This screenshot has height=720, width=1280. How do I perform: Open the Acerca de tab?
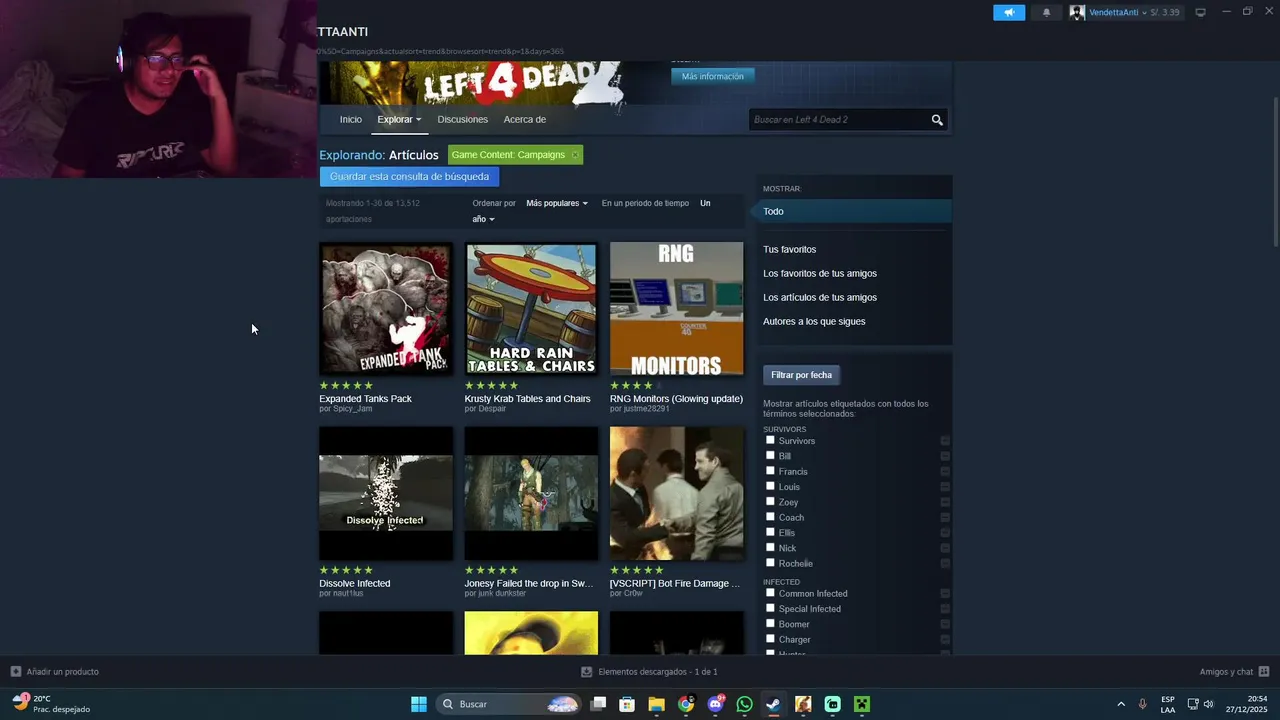click(525, 120)
